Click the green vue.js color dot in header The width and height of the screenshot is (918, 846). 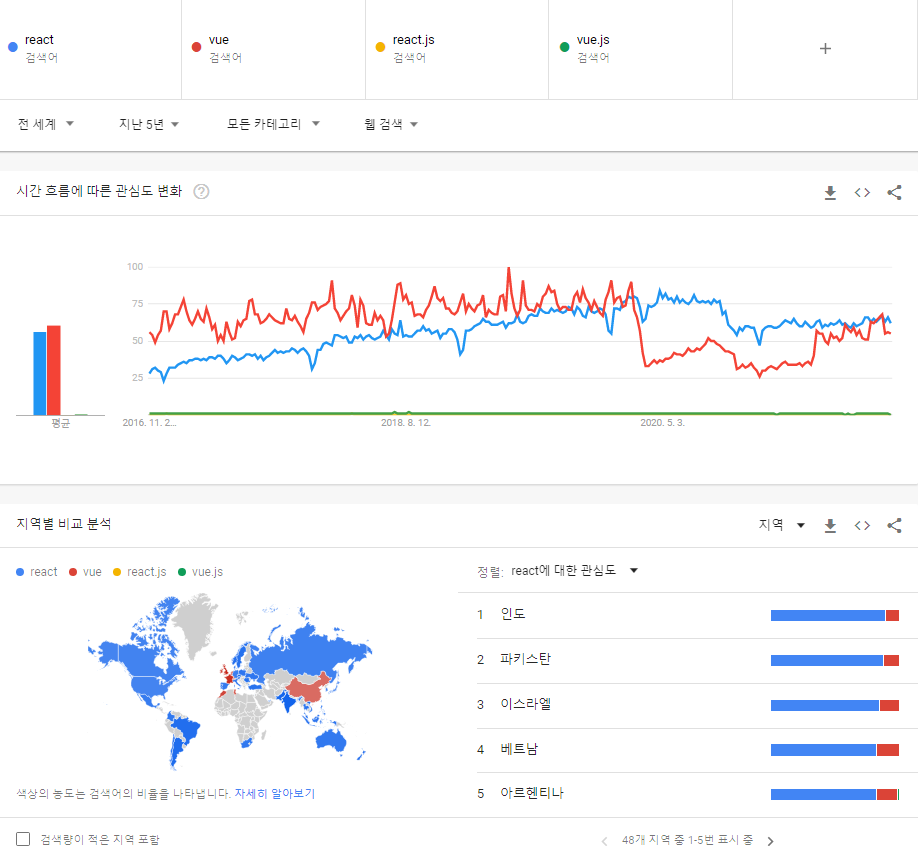pyautogui.click(x=564, y=47)
